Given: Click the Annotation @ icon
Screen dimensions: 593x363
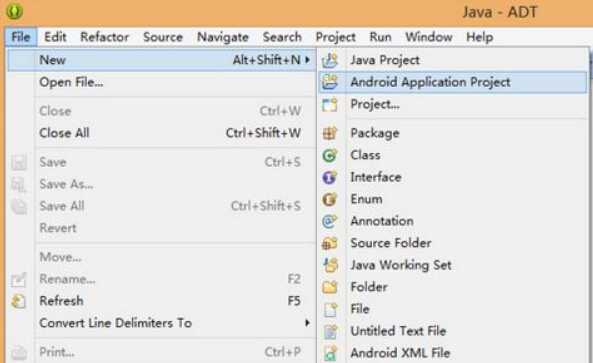Looking at the screenshot, I should point(330,221).
